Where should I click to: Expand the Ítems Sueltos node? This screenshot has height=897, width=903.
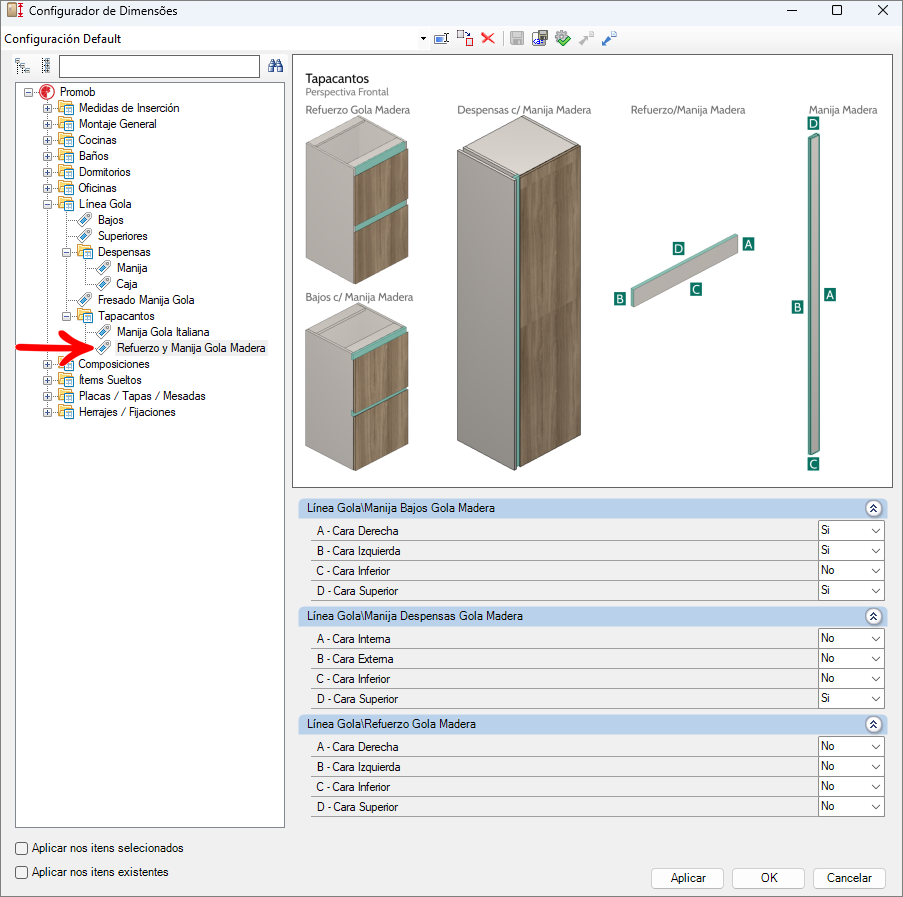[x=47, y=380]
